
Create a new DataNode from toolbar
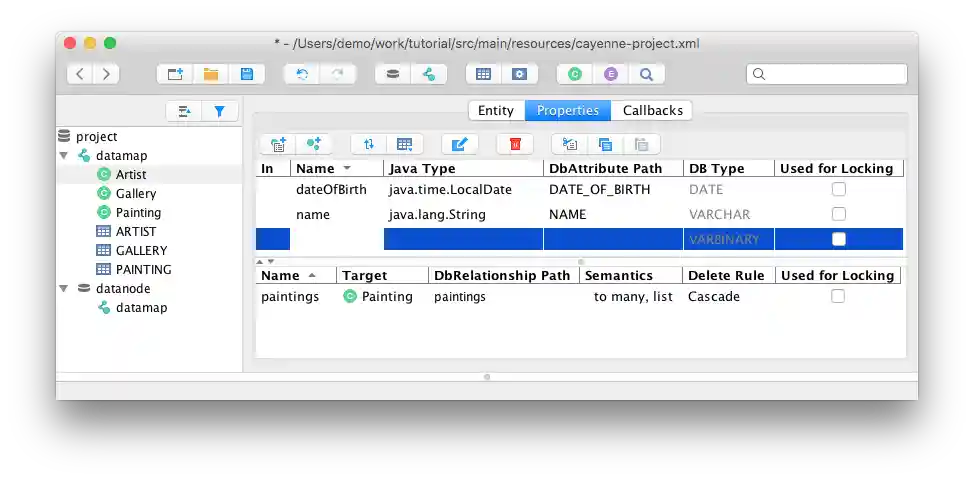[x=393, y=75]
